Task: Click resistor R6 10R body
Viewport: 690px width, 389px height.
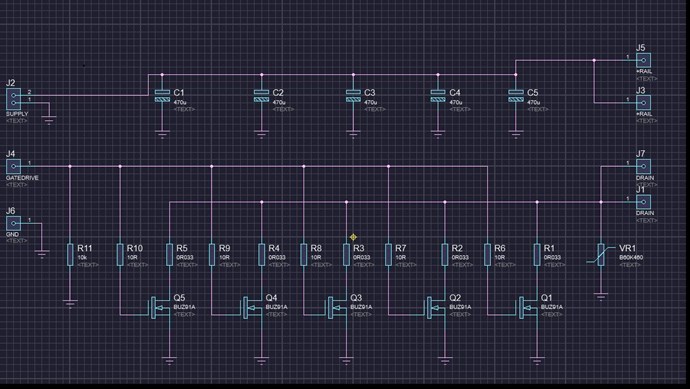Action: click(x=488, y=255)
